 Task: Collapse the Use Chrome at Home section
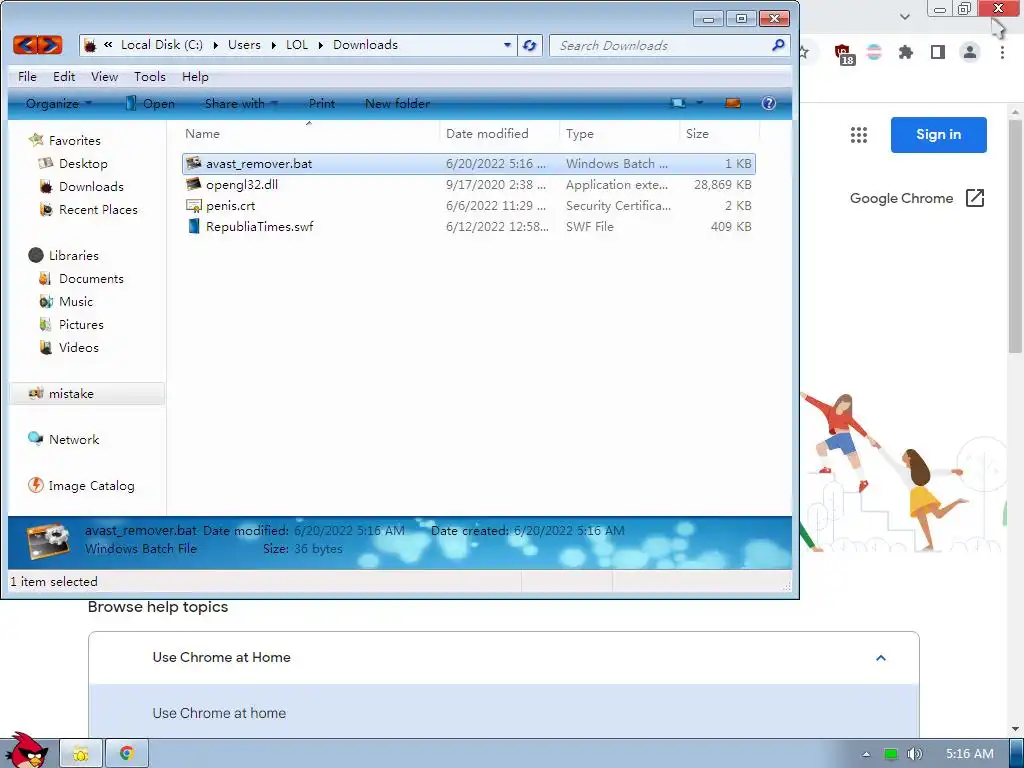tap(880, 658)
